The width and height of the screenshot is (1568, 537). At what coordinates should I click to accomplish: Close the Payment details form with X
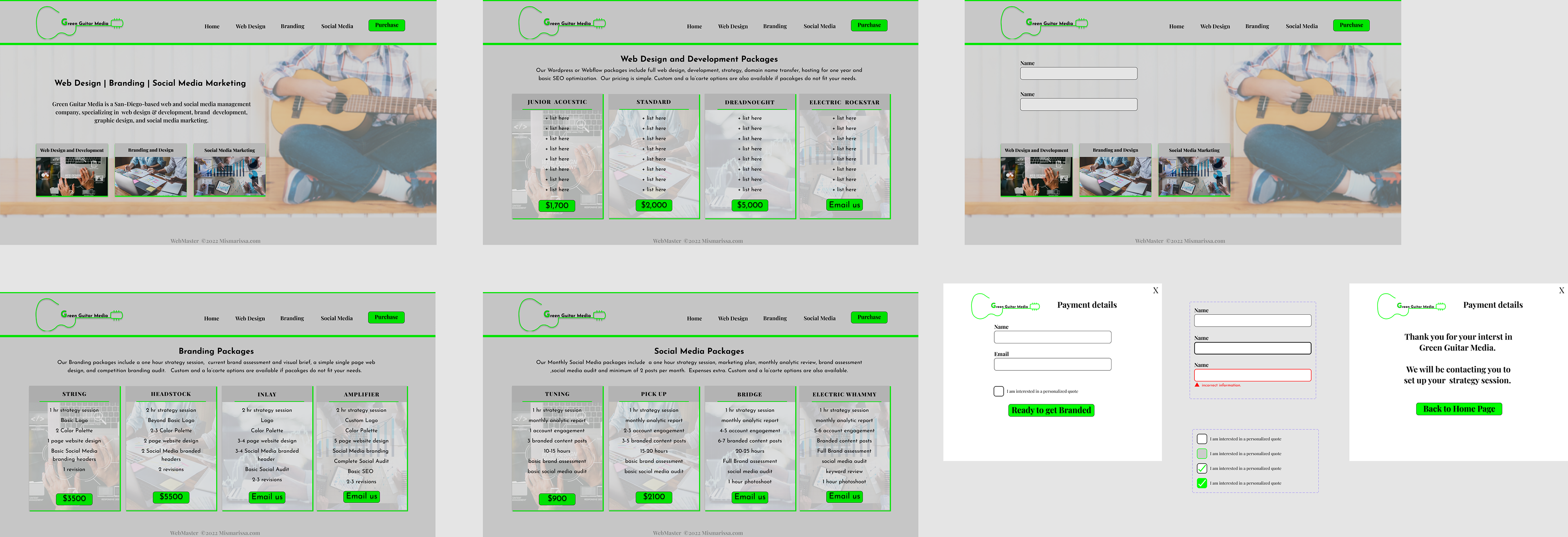pyautogui.click(x=1155, y=290)
